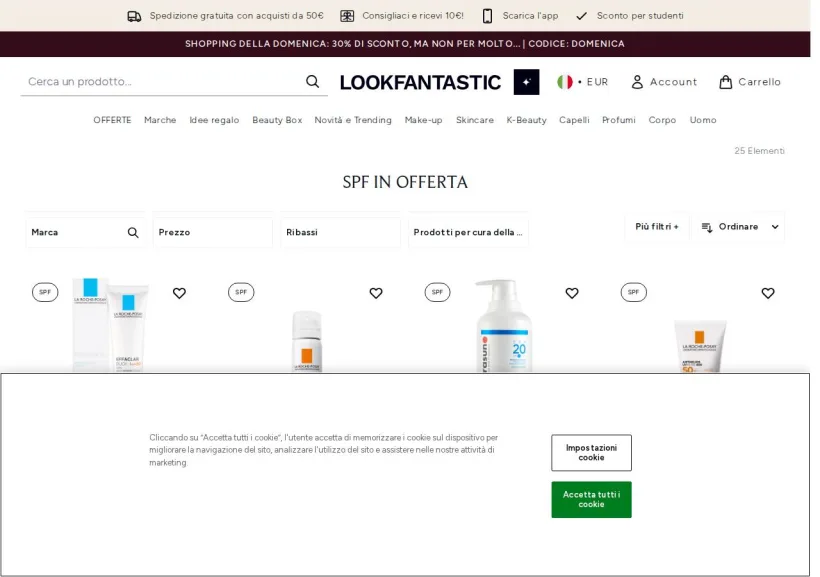Open the Beauty Box menu

pyautogui.click(x=277, y=120)
